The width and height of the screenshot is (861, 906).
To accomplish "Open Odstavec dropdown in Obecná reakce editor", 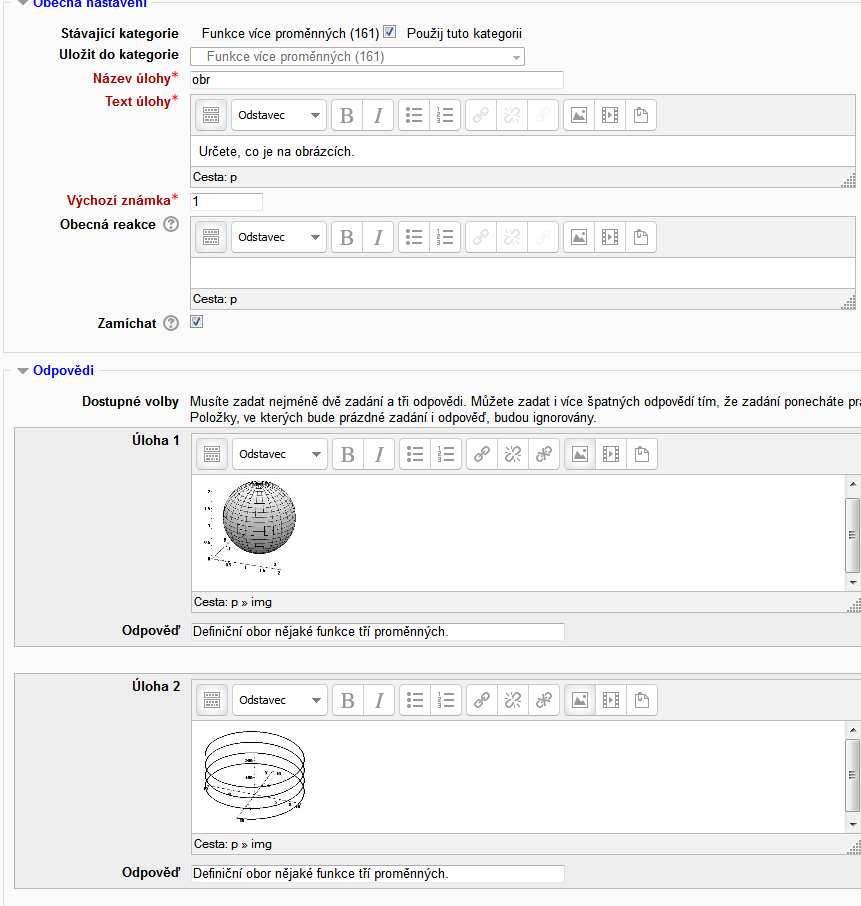I will (279, 237).
